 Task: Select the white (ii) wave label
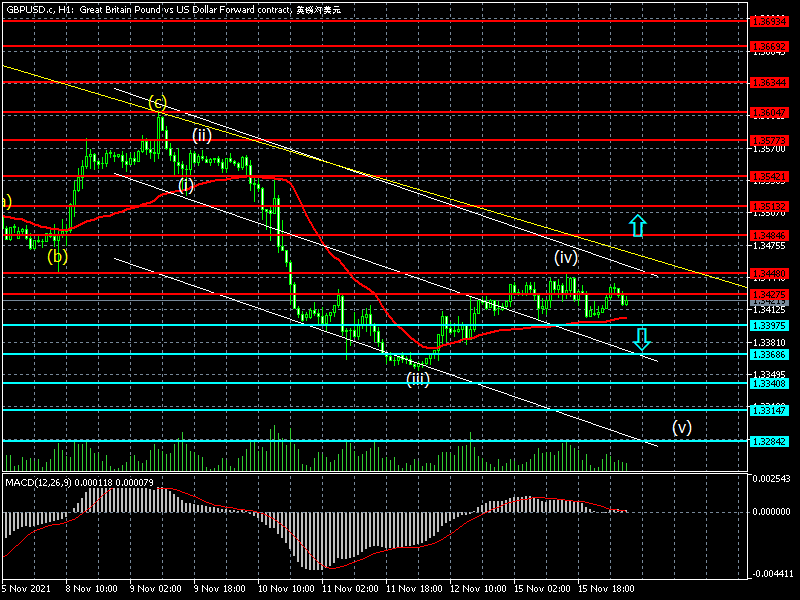[x=202, y=136]
